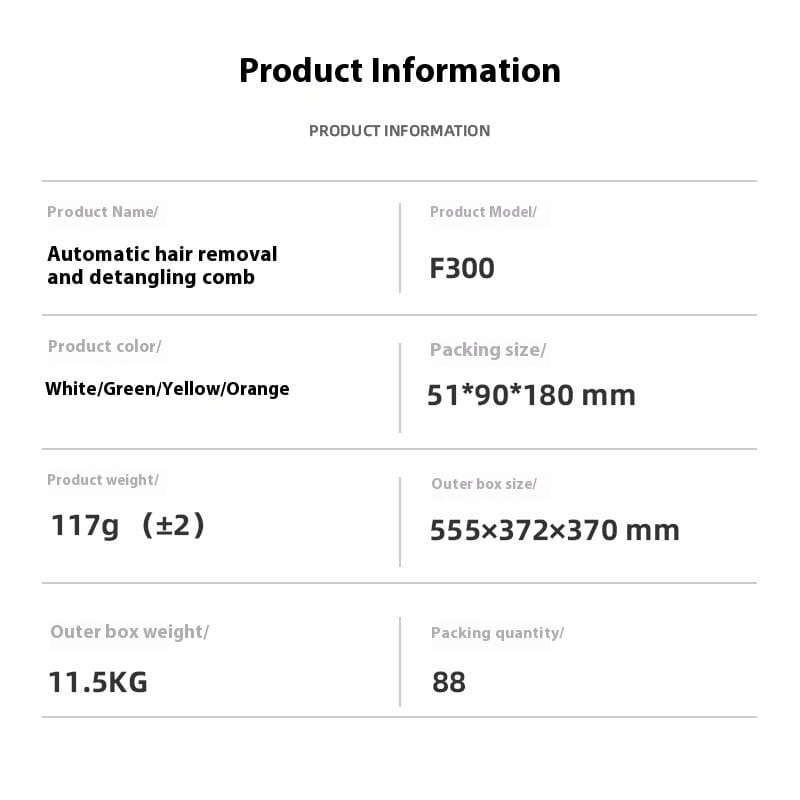
Task: Click the "117g" product weight value
Action: (85, 525)
